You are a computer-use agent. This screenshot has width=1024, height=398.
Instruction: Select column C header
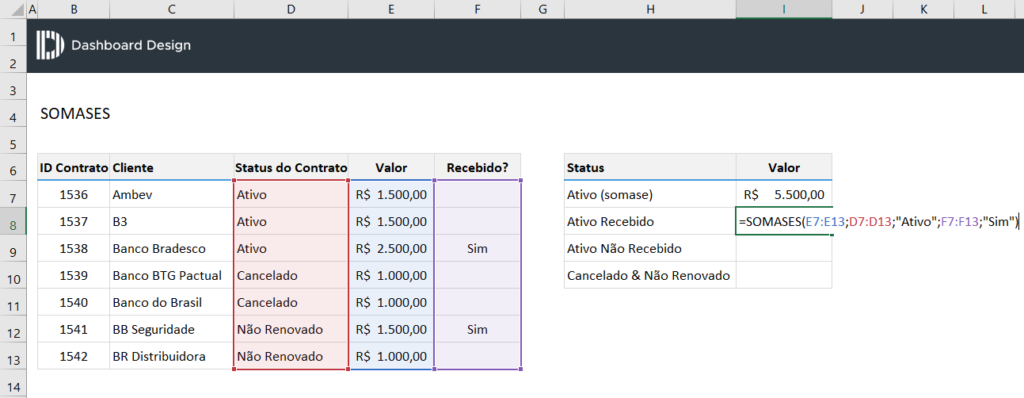[x=172, y=9]
